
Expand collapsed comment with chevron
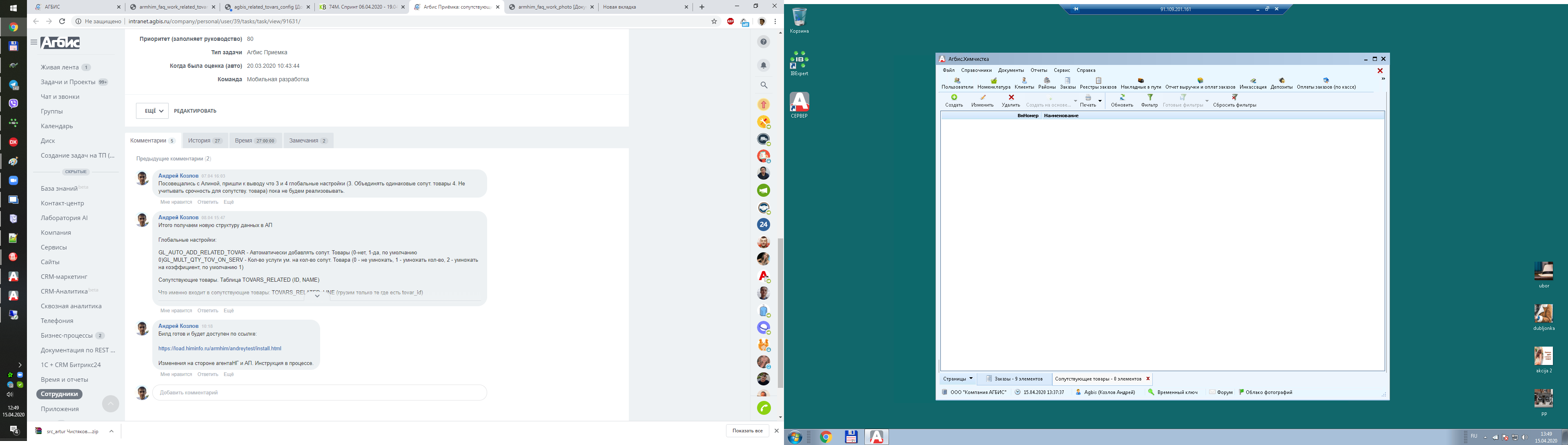(x=316, y=296)
